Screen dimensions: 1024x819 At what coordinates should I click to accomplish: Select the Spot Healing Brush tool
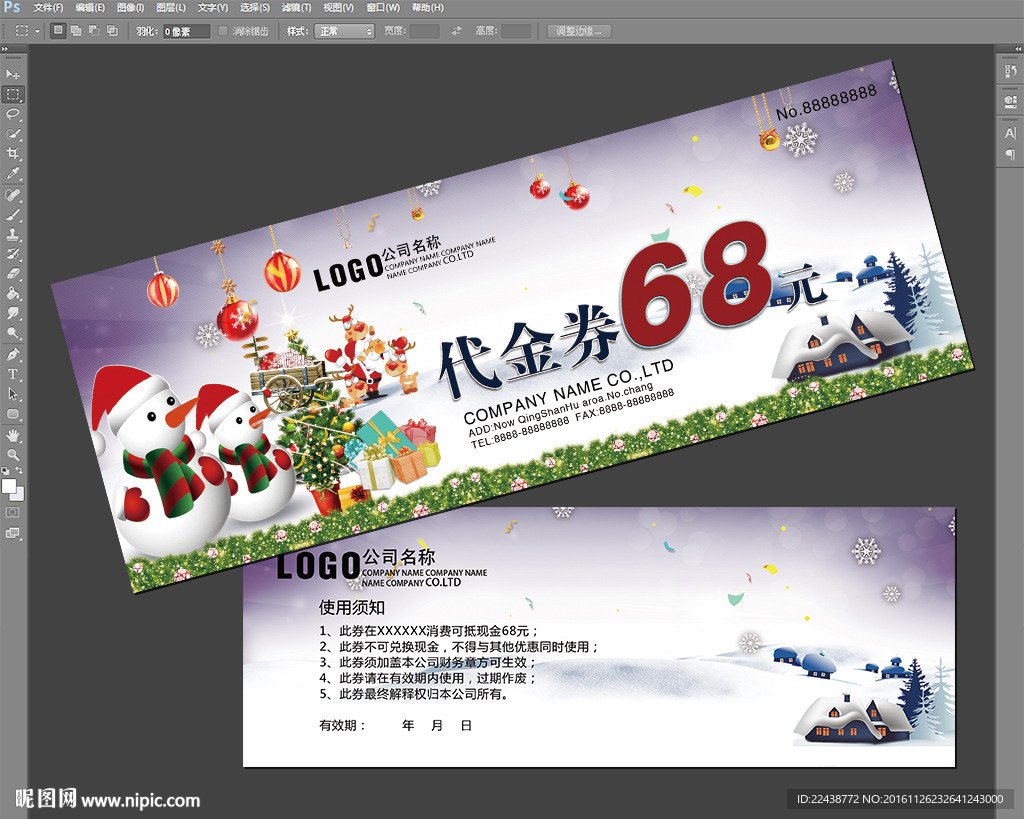tap(13, 195)
